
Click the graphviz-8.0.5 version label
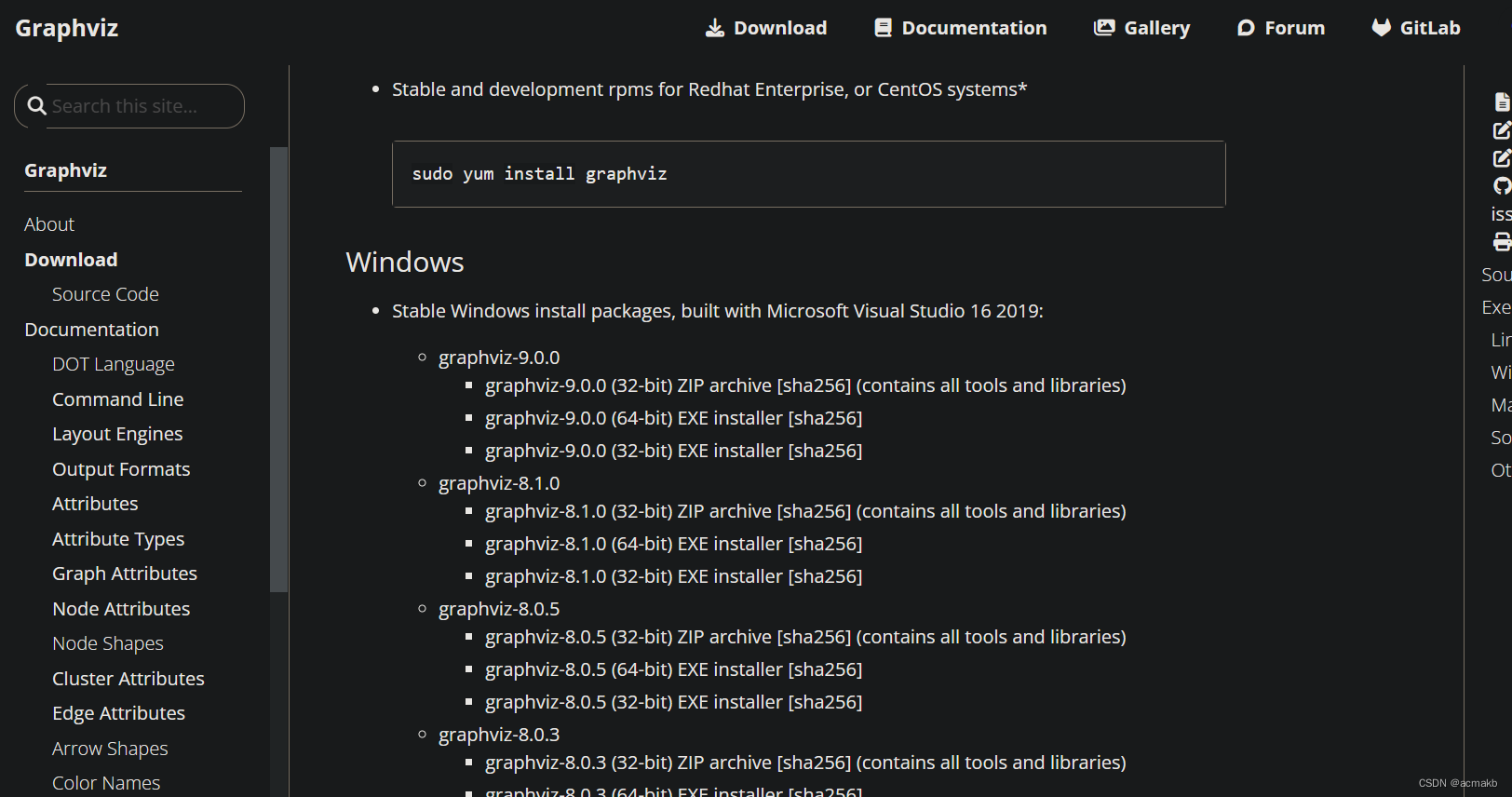499,609
